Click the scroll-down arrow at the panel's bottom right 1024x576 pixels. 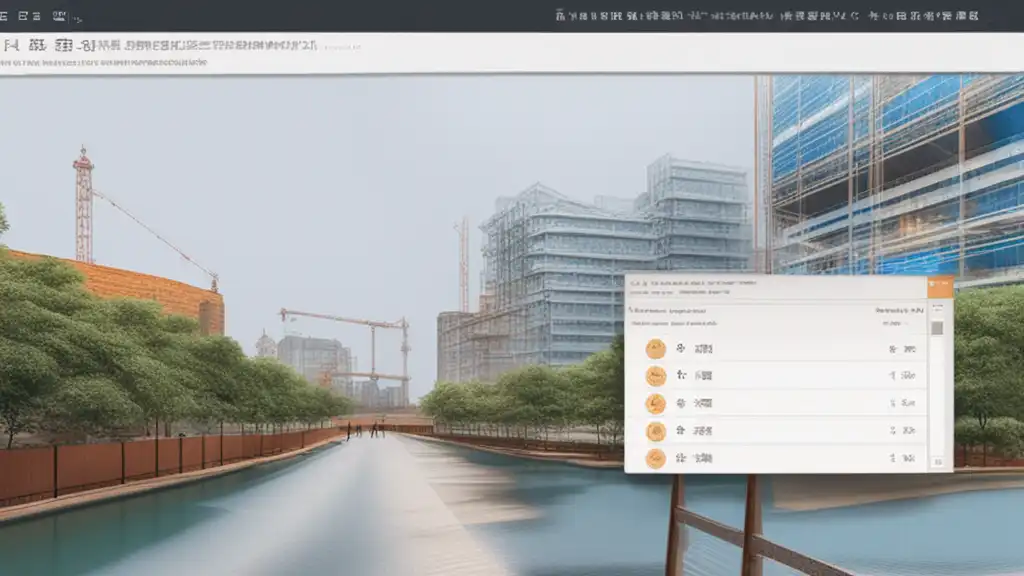pos(937,462)
